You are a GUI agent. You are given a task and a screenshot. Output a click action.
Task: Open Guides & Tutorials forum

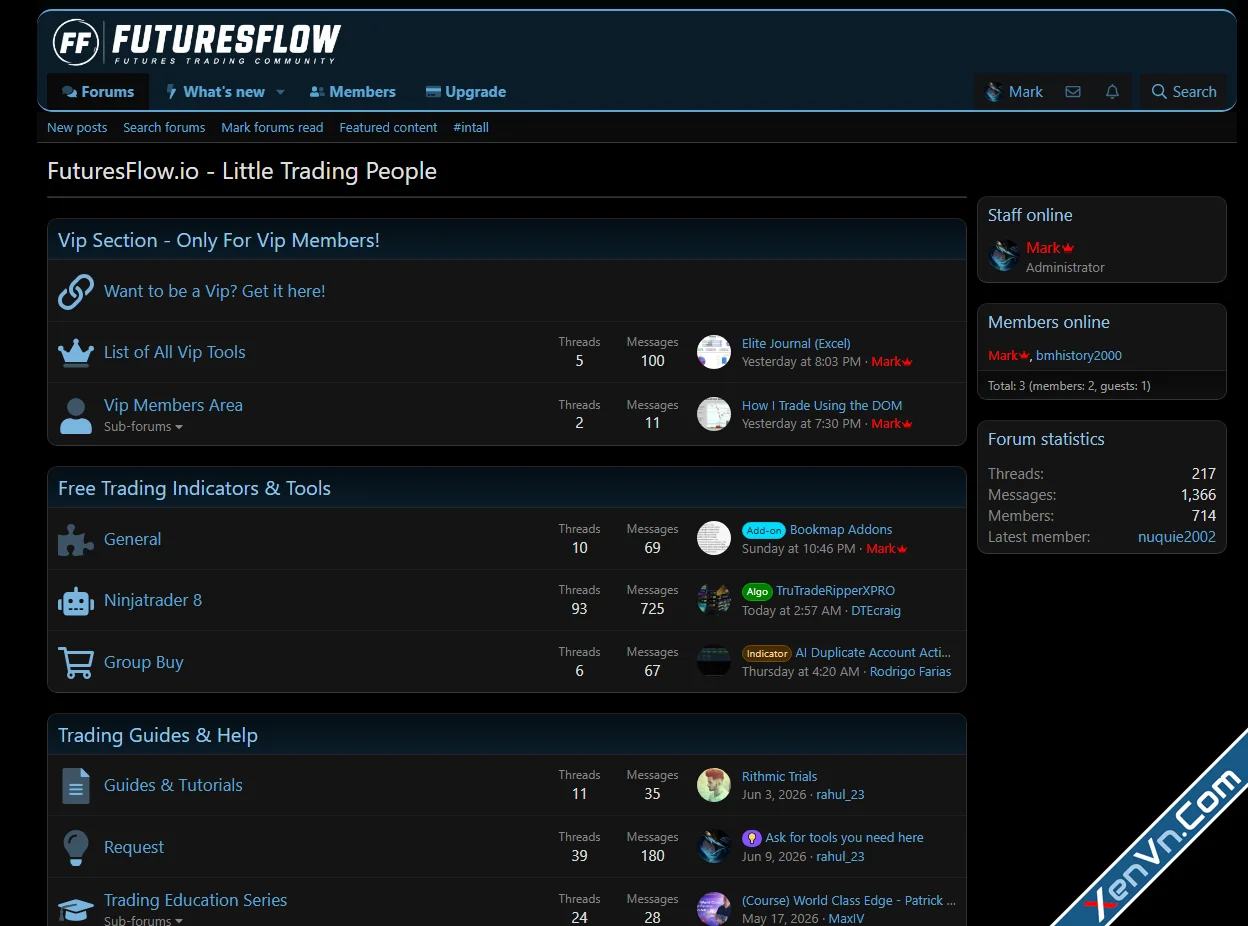pyautogui.click(x=173, y=785)
